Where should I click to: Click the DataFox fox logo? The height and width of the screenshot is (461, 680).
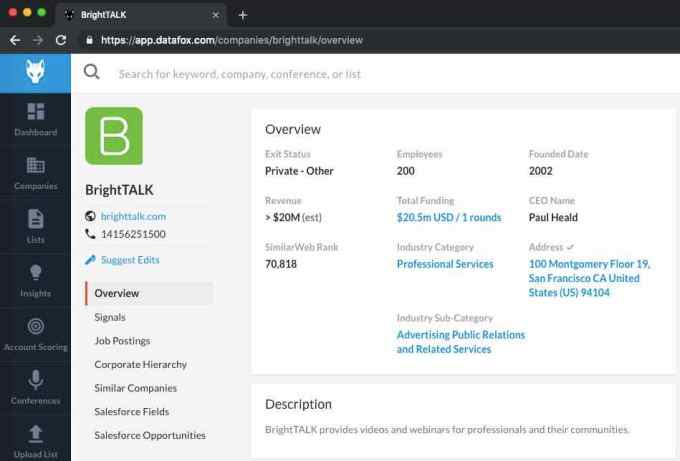click(x=35, y=73)
